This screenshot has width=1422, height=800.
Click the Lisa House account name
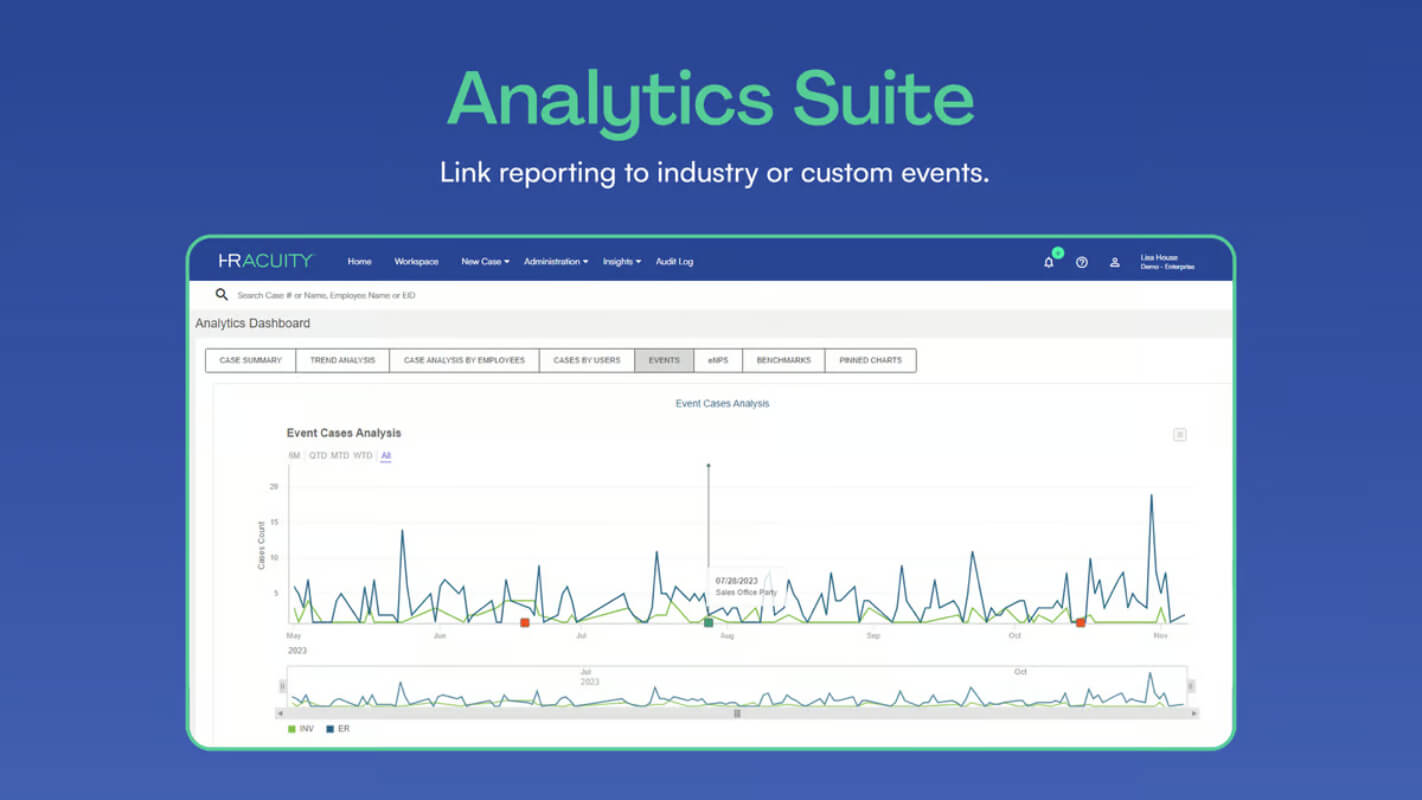[1159, 258]
